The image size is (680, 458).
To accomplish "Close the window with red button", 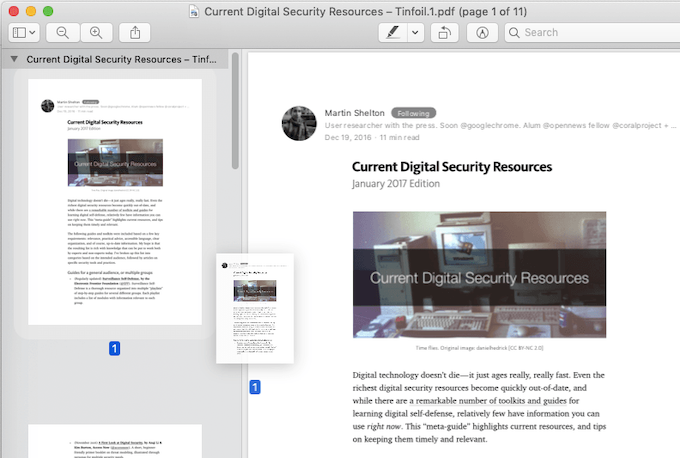I will 14,11.
